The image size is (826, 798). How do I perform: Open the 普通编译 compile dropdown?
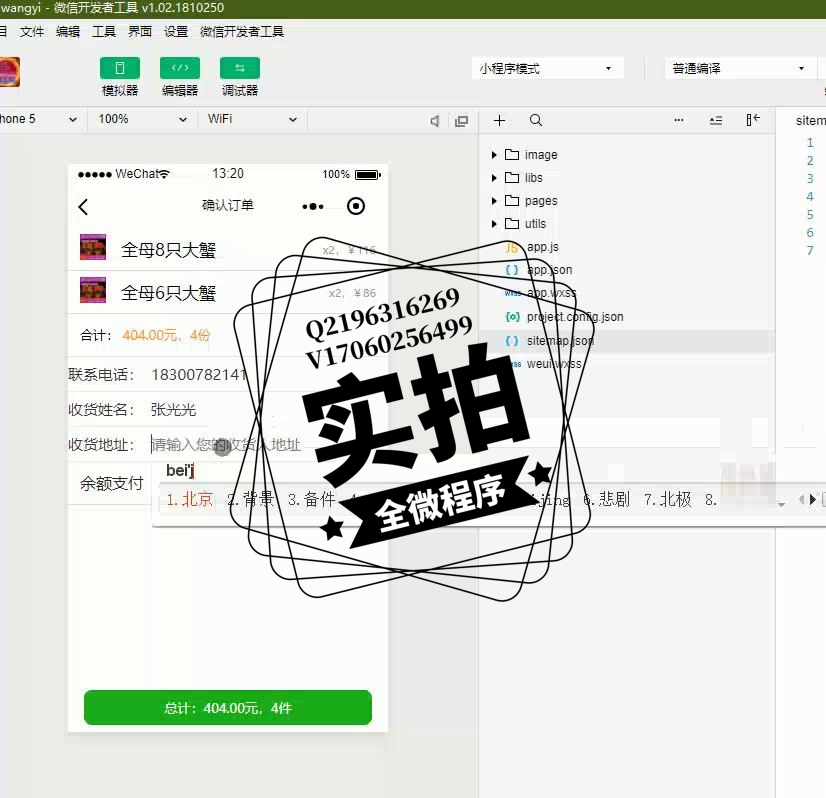(x=740, y=68)
